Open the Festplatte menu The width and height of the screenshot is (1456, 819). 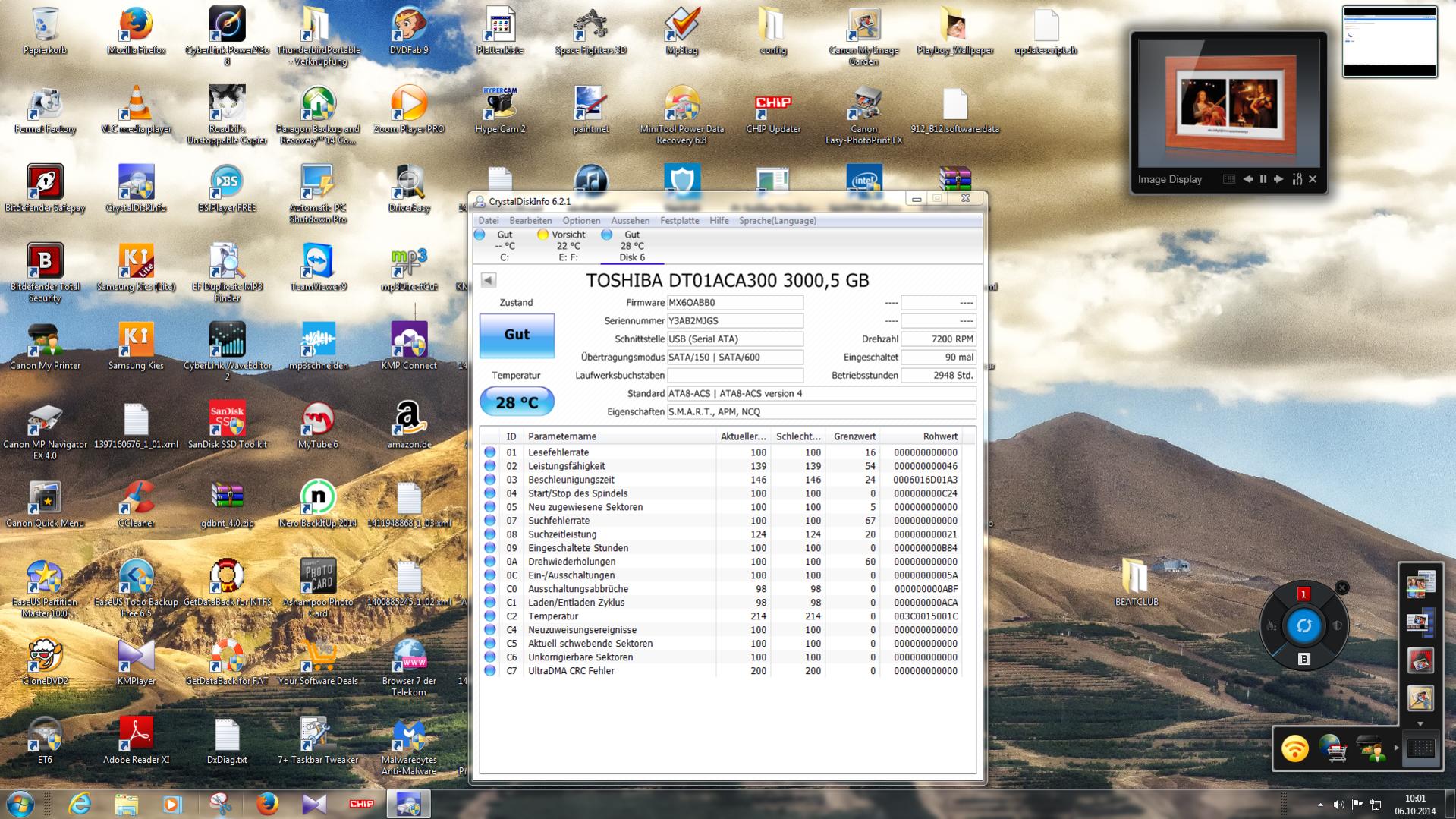click(x=680, y=221)
